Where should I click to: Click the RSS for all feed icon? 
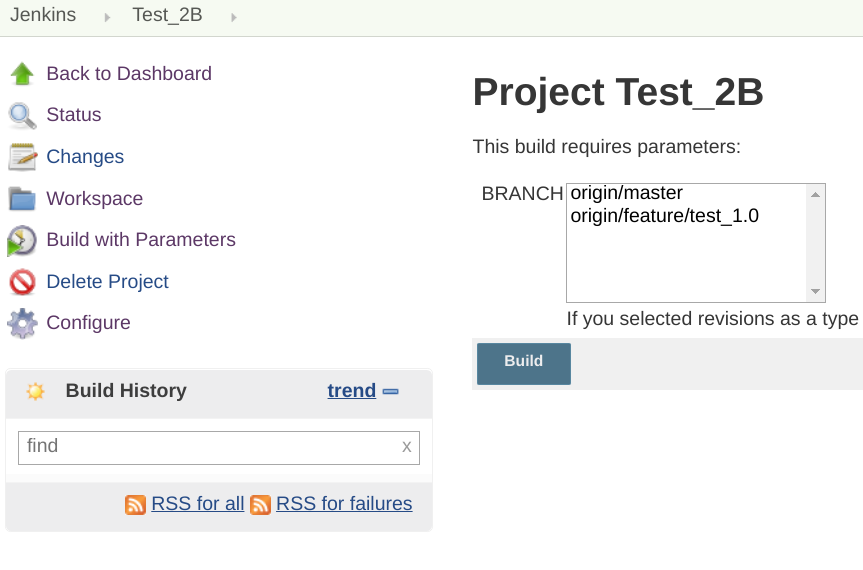135,505
